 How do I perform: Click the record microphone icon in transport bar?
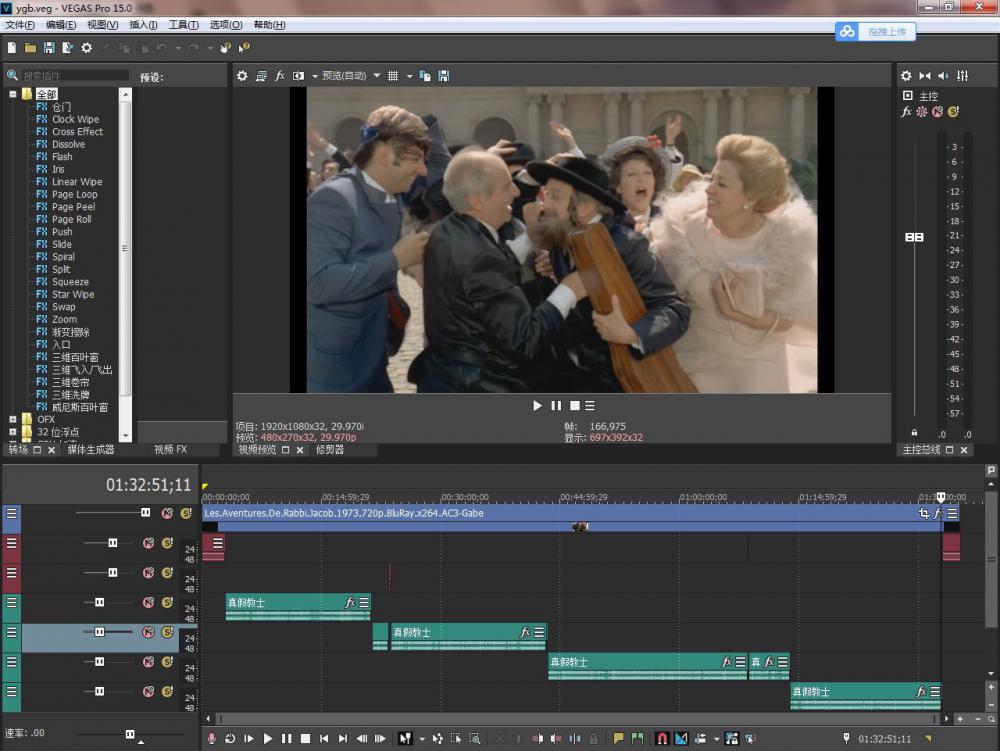pyautogui.click(x=212, y=738)
